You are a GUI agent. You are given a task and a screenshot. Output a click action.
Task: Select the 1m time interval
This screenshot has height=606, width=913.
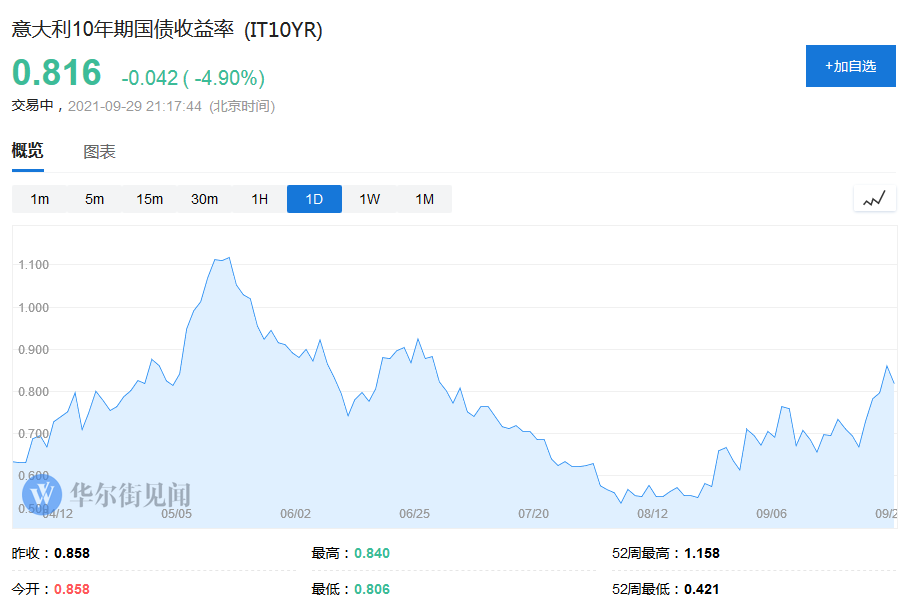pyautogui.click(x=40, y=199)
